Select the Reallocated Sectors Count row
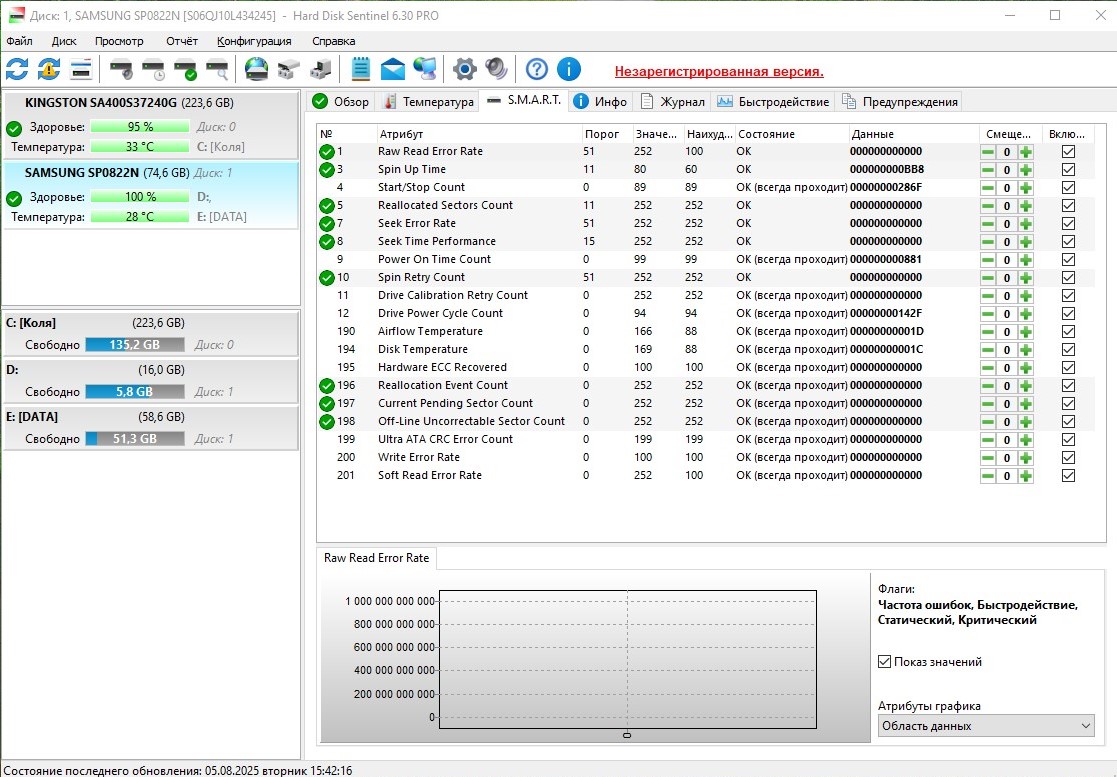The width and height of the screenshot is (1117, 777). coord(445,206)
